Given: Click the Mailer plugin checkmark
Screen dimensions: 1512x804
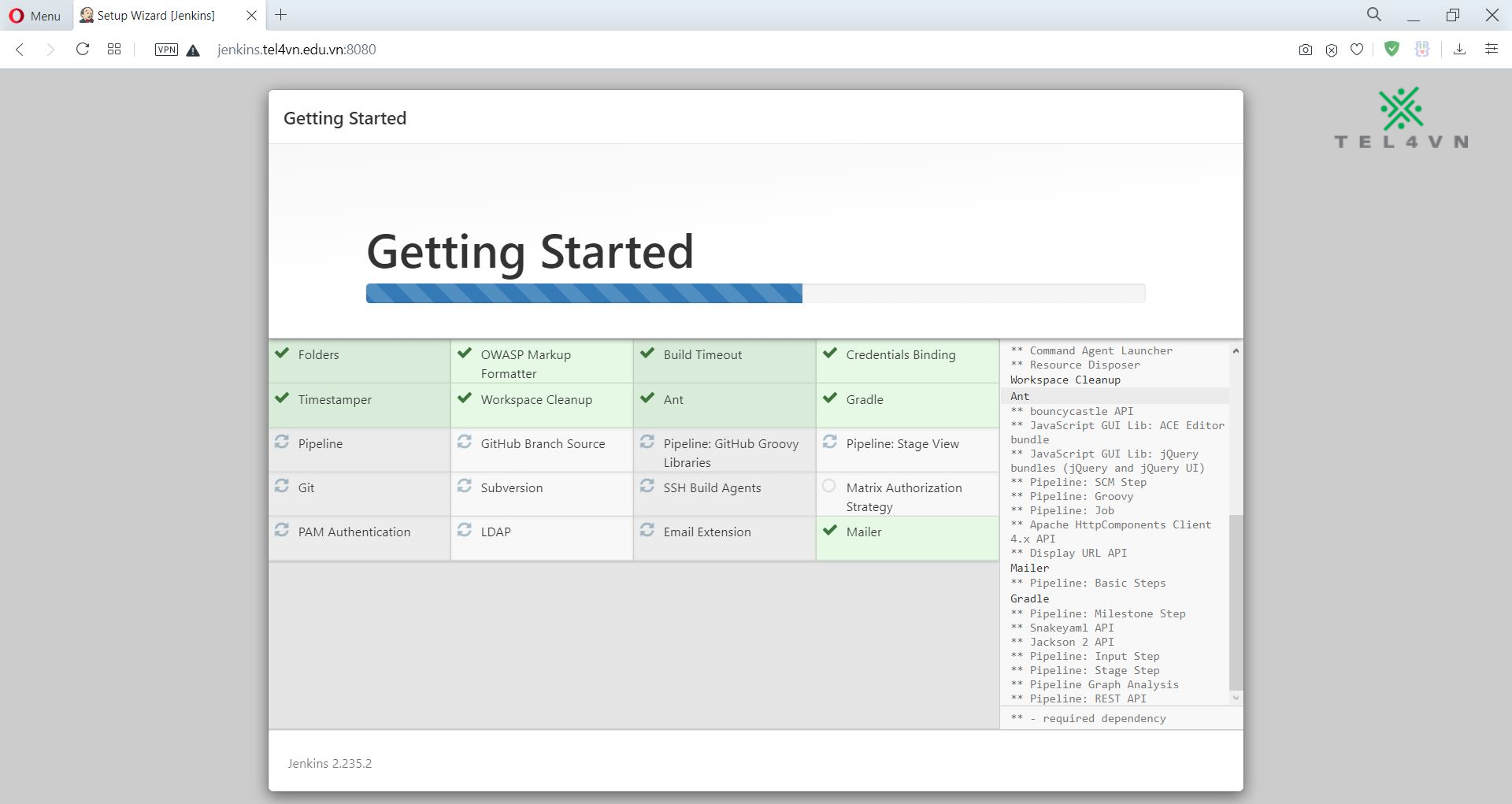Looking at the screenshot, I should point(830,530).
